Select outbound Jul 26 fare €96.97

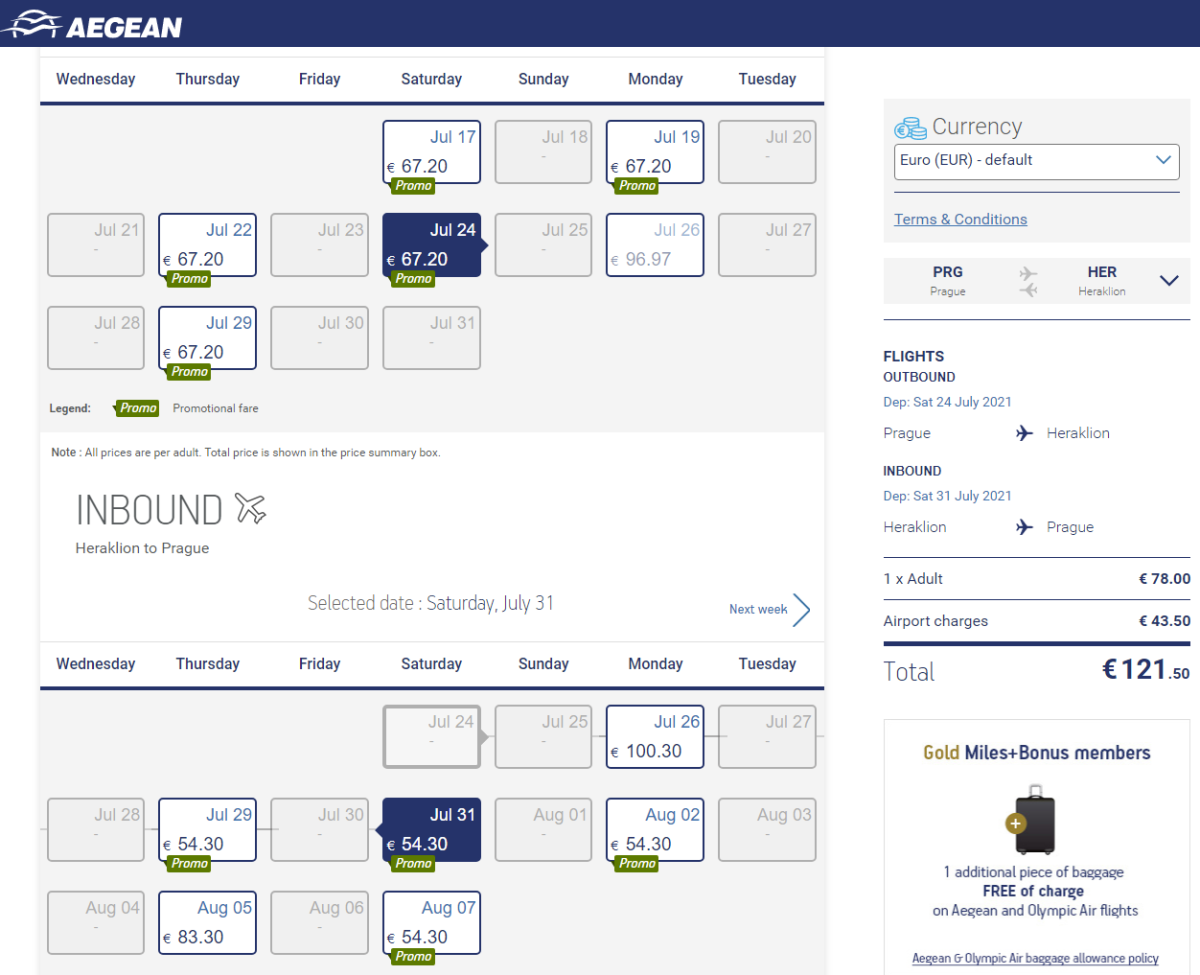(655, 245)
